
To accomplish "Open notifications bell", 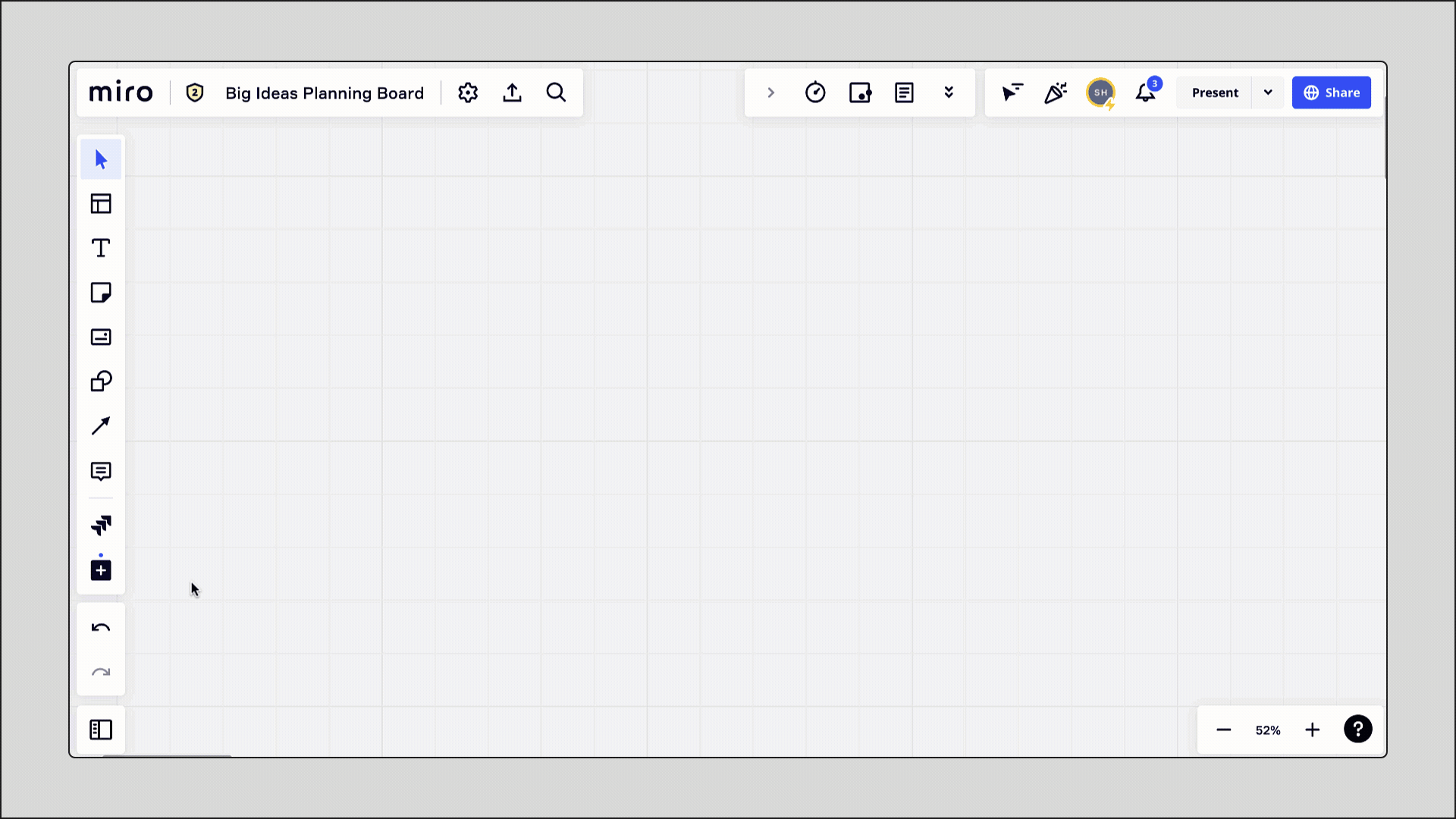I will click(1146, 93).
